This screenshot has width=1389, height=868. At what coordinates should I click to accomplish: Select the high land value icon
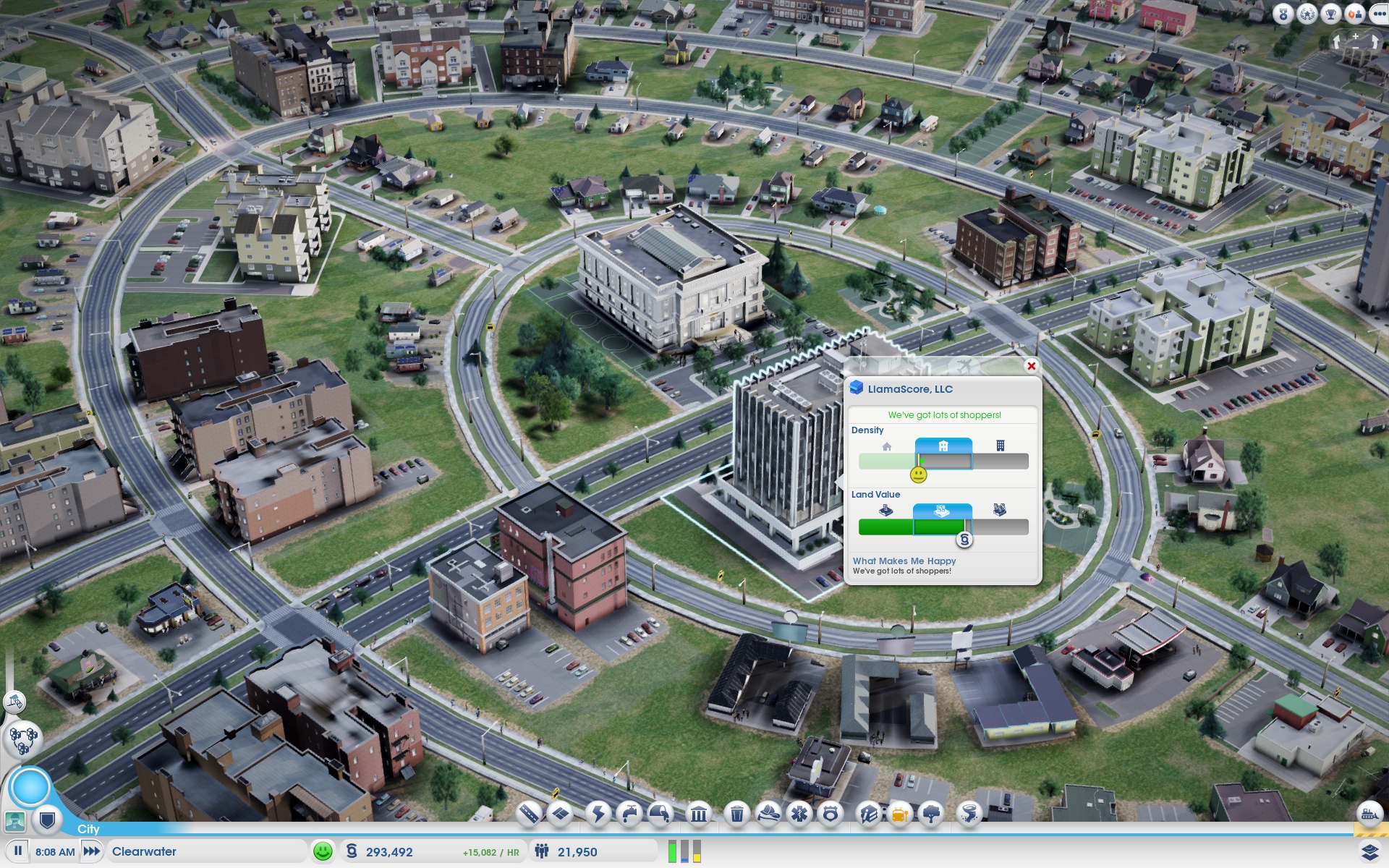point(1000,510)
